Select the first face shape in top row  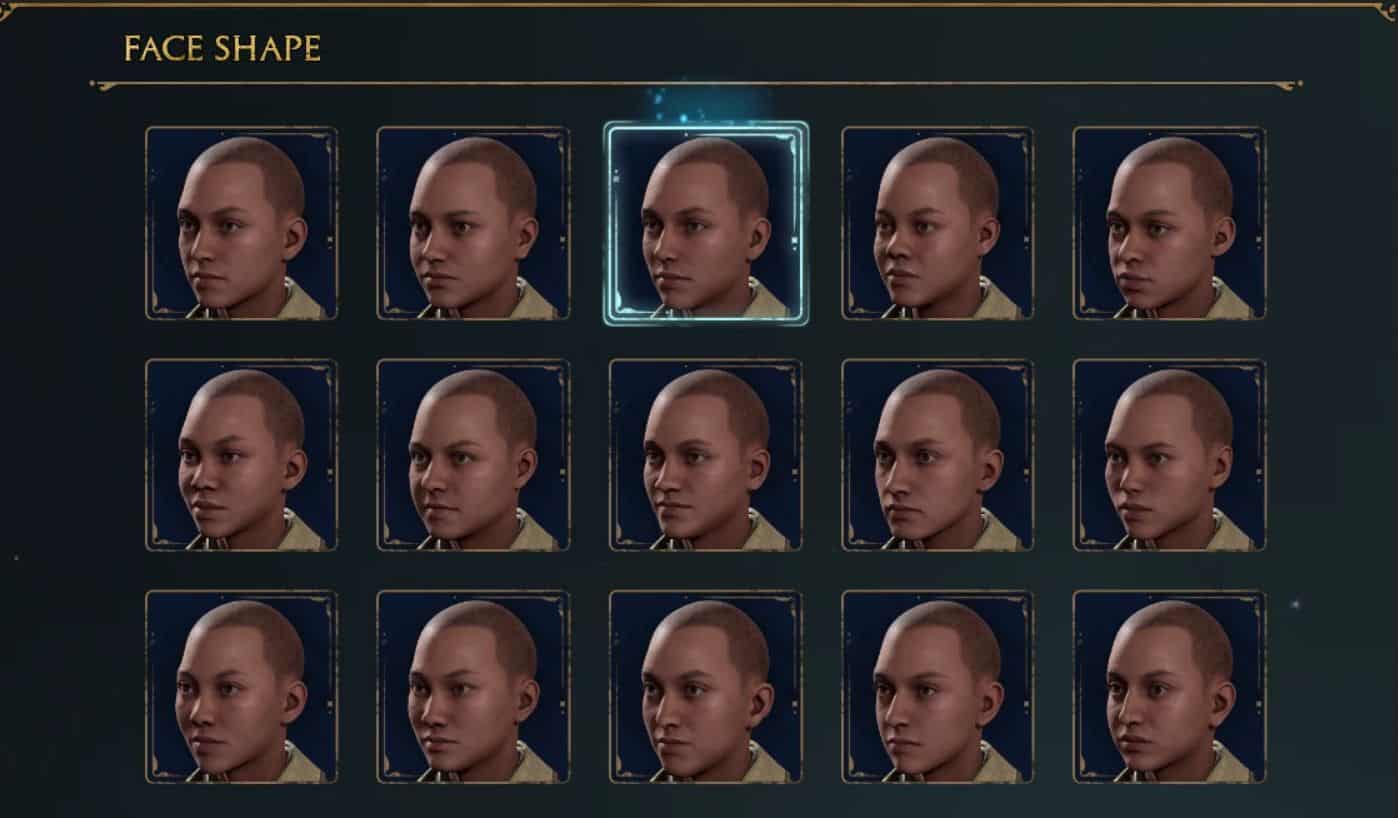(x=241, y=223)
